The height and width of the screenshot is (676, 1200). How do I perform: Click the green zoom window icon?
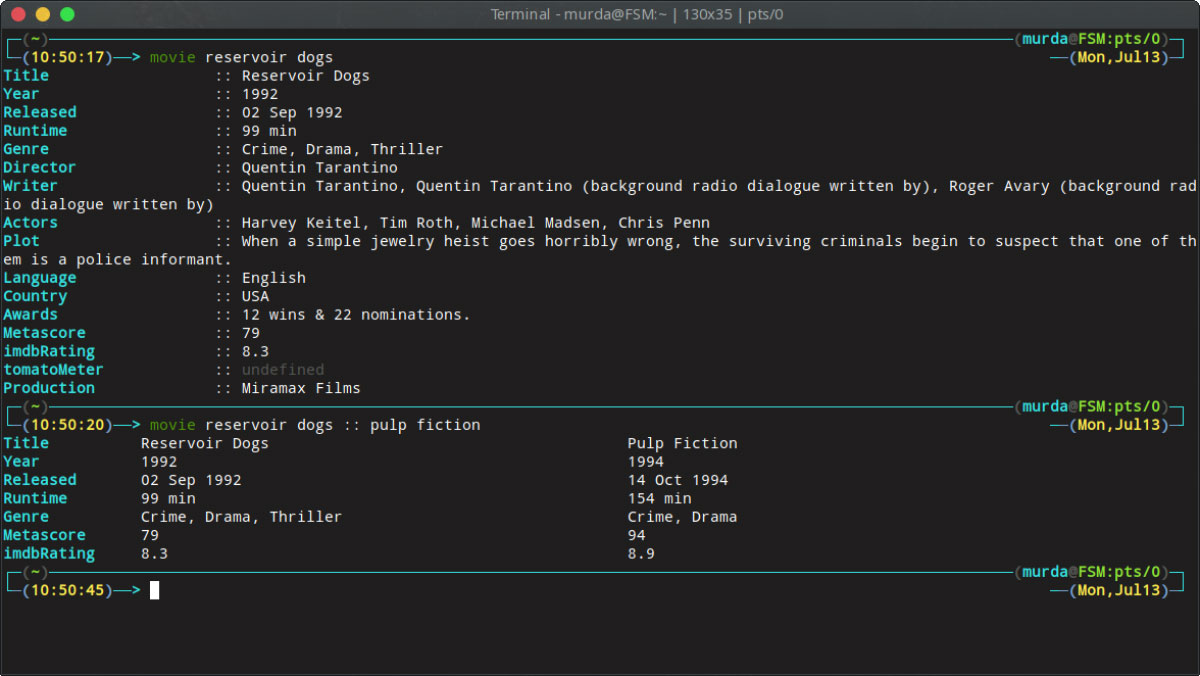click(65, 14)
